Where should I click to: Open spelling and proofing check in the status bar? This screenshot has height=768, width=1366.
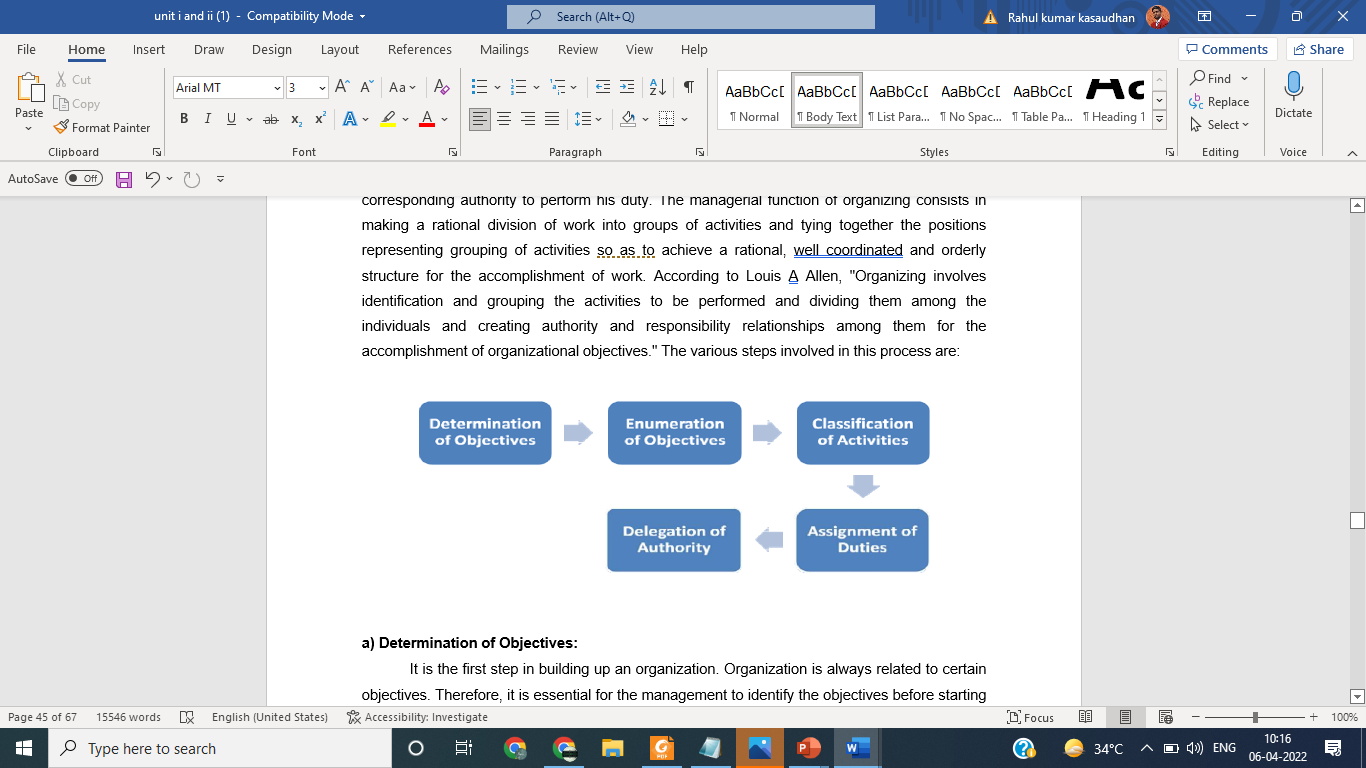pos(186,717)
